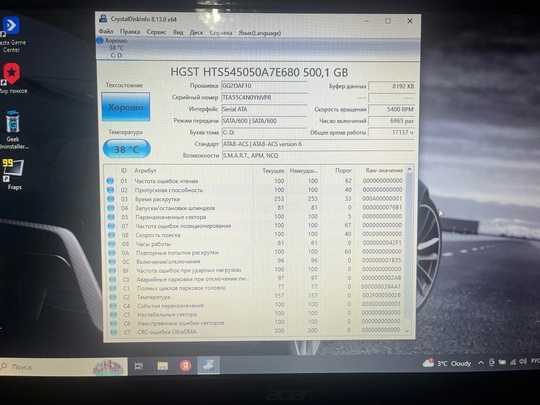Click the SMART list scroll down arrow
This screenshot has height=405, width=540.
(x=408, y=330)
